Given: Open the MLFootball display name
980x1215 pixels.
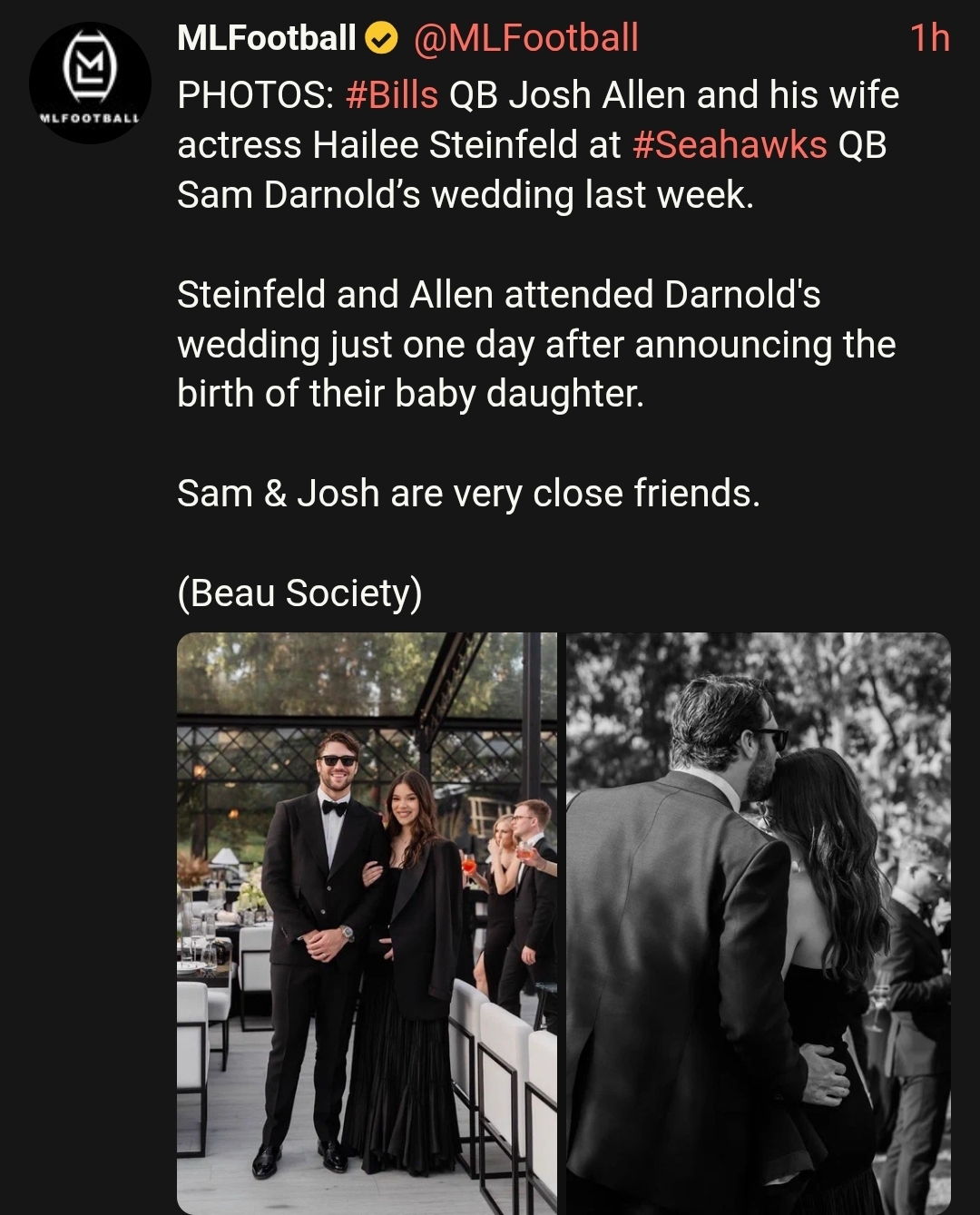Looking at the screenshot, I should [267, 38].
